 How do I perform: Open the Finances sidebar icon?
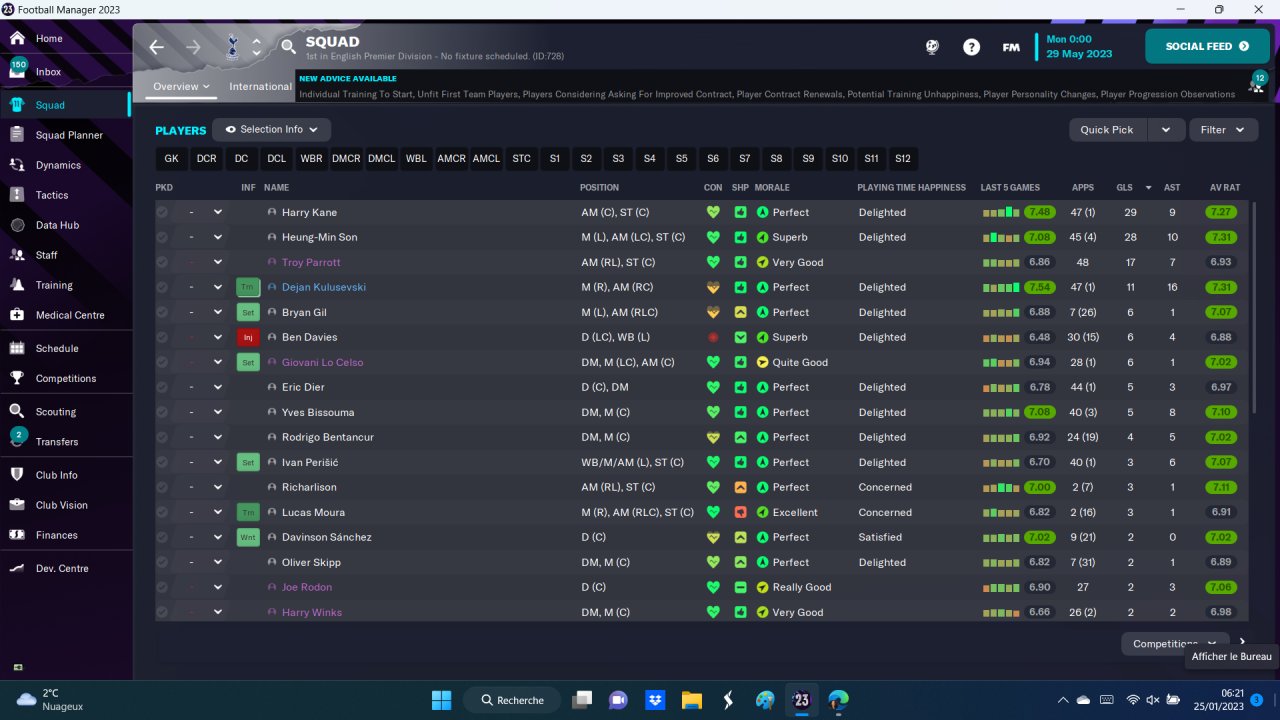click(17, 535)
